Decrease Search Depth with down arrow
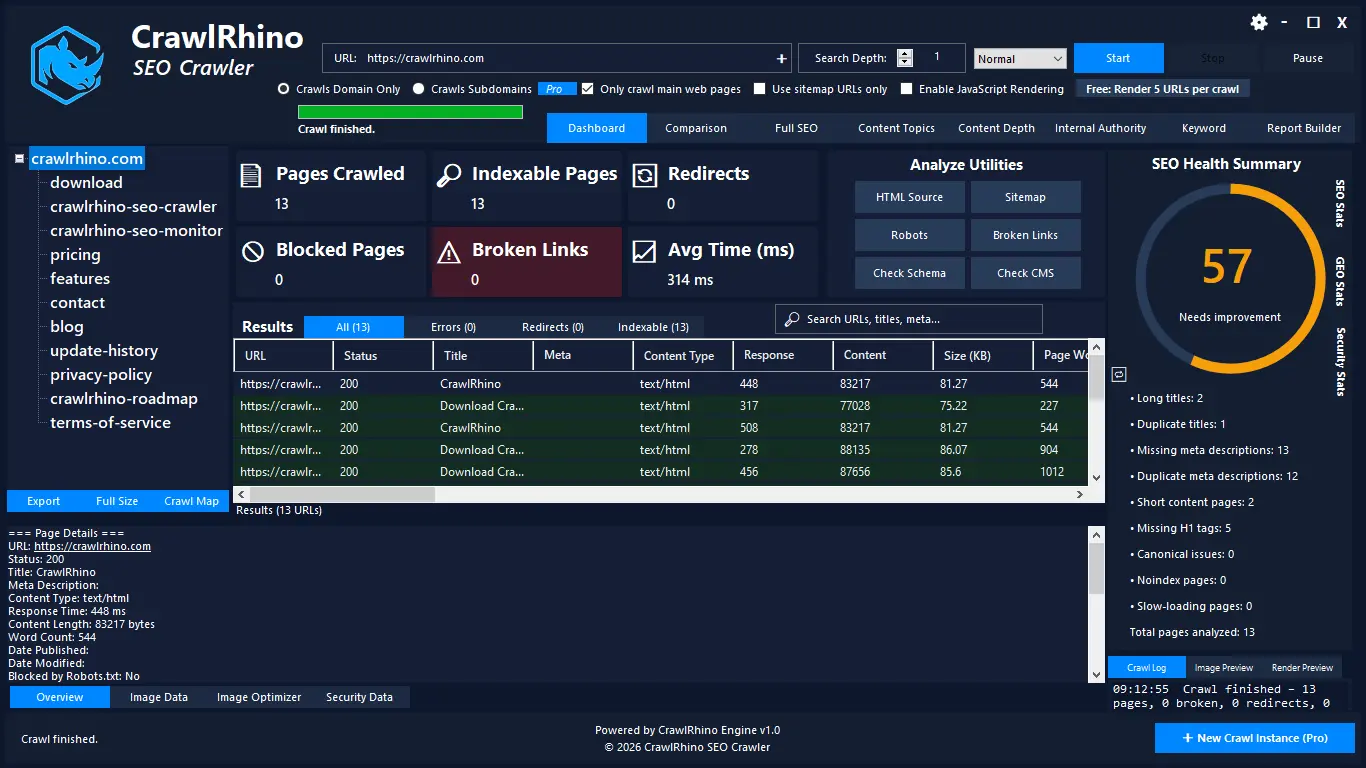 pos(905,63)
